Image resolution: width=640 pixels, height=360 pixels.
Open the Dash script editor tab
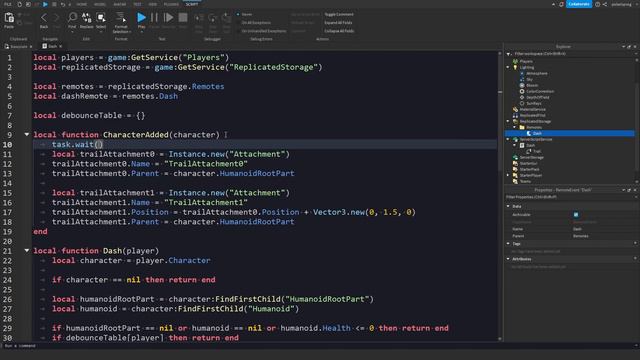coord(52,47)
